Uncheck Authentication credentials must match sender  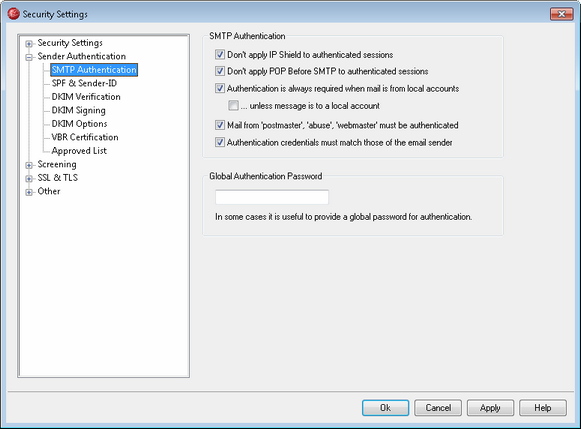pos(220,142)
